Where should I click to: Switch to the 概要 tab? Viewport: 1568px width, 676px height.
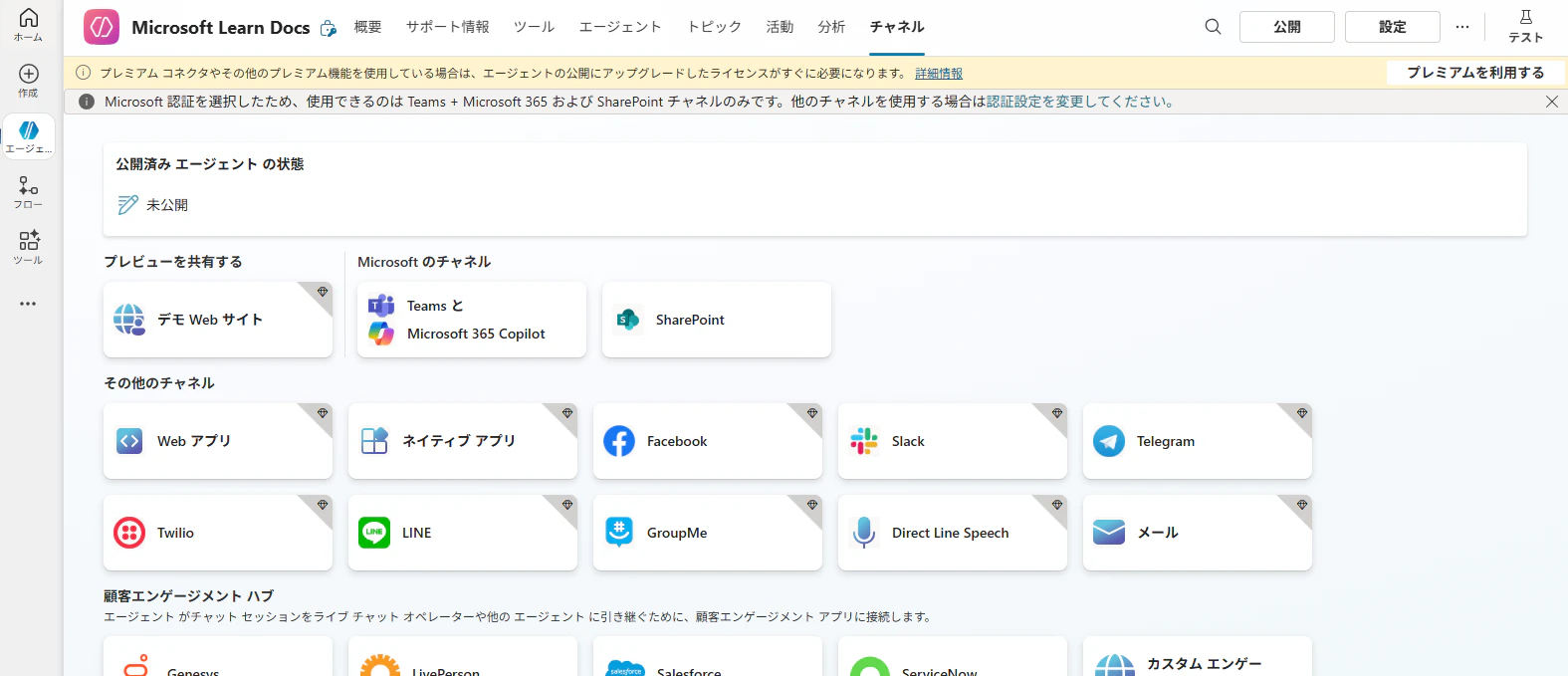(367, 27)
